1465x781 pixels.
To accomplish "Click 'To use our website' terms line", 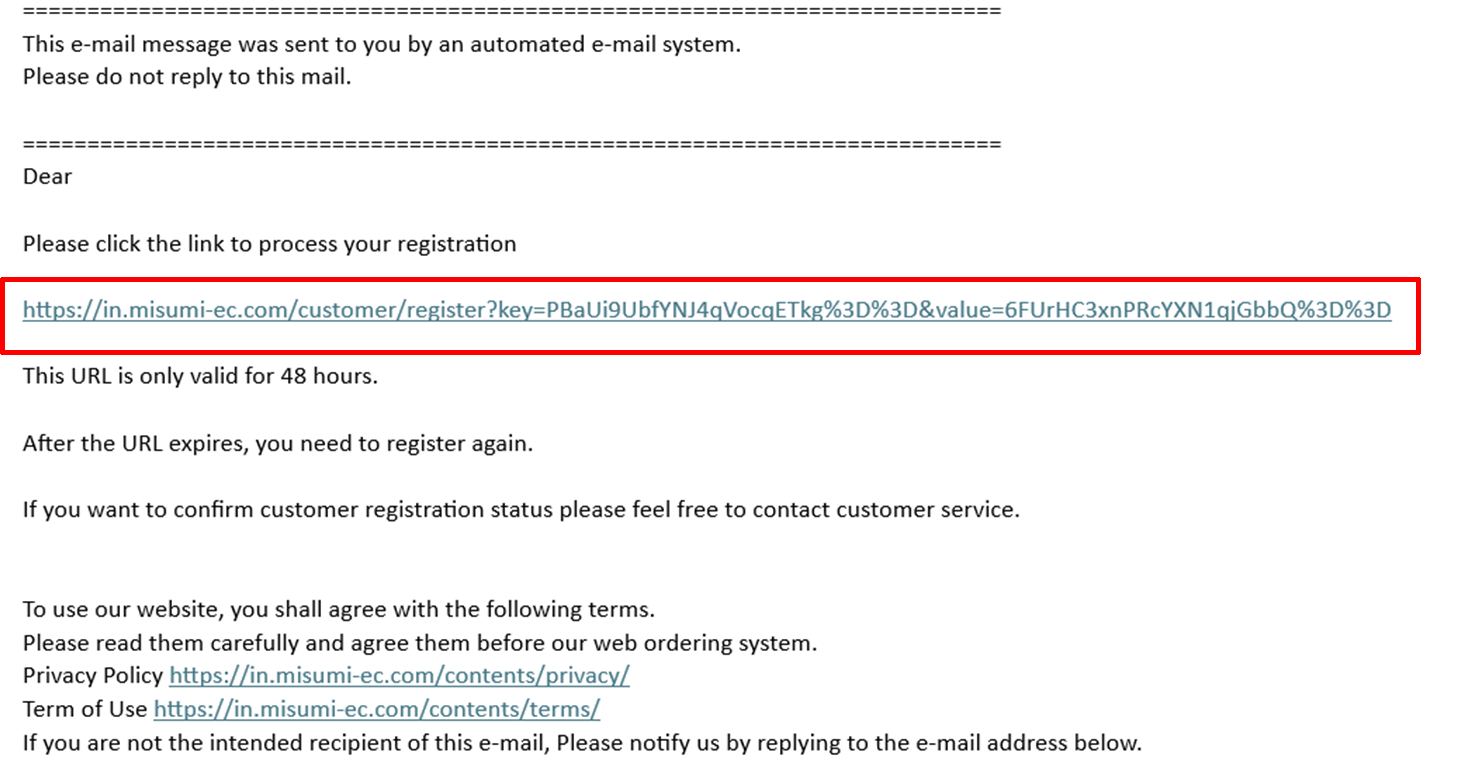I will (x=338, y=609).
